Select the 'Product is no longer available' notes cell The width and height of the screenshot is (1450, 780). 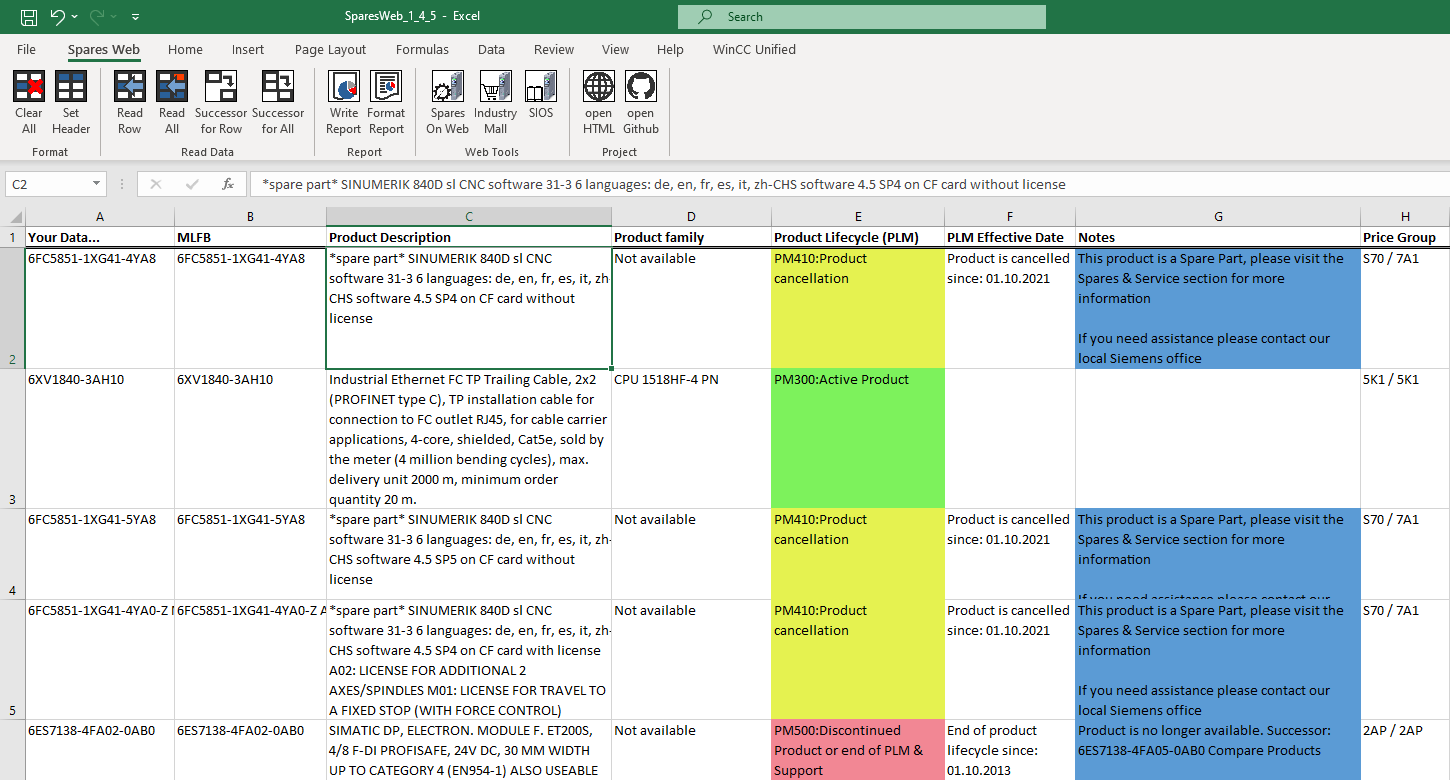1218,750
